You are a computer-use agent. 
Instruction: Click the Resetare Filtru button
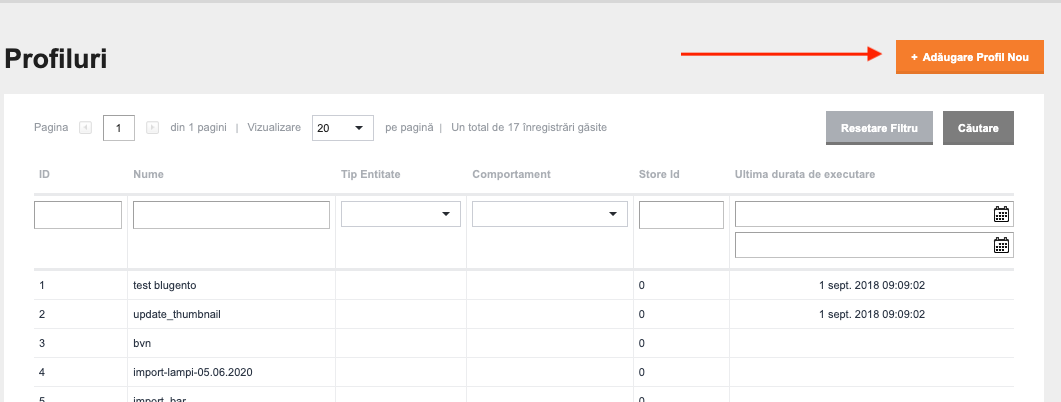tap(879, 128)
